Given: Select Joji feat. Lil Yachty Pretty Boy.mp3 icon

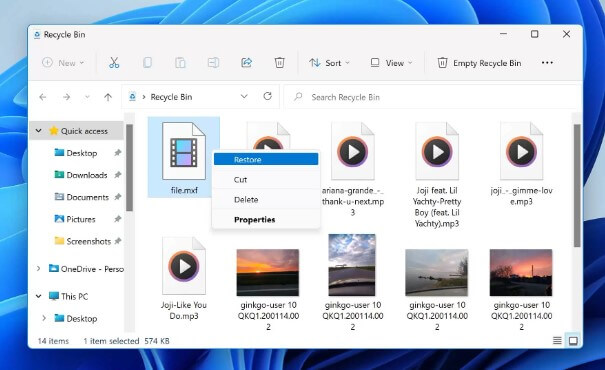Looking at the screenshot, I should (437, 151).
